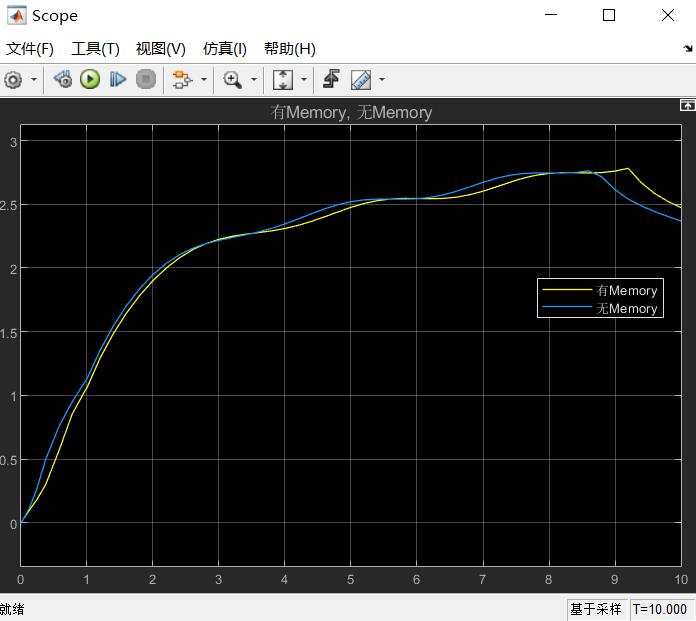Expand the Zoom tool dropdown arrow
The height and width of the screenshot is (621, 696).
point(254,80)
